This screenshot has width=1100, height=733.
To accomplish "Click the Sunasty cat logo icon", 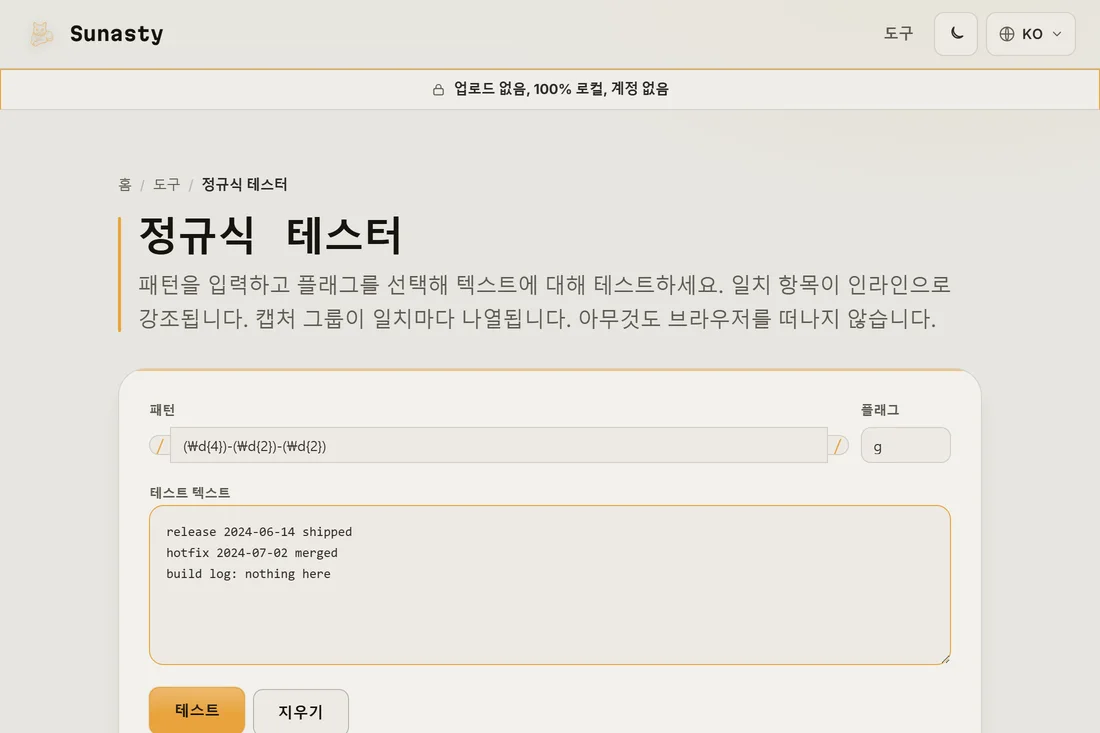I will [x=41, y=34].
